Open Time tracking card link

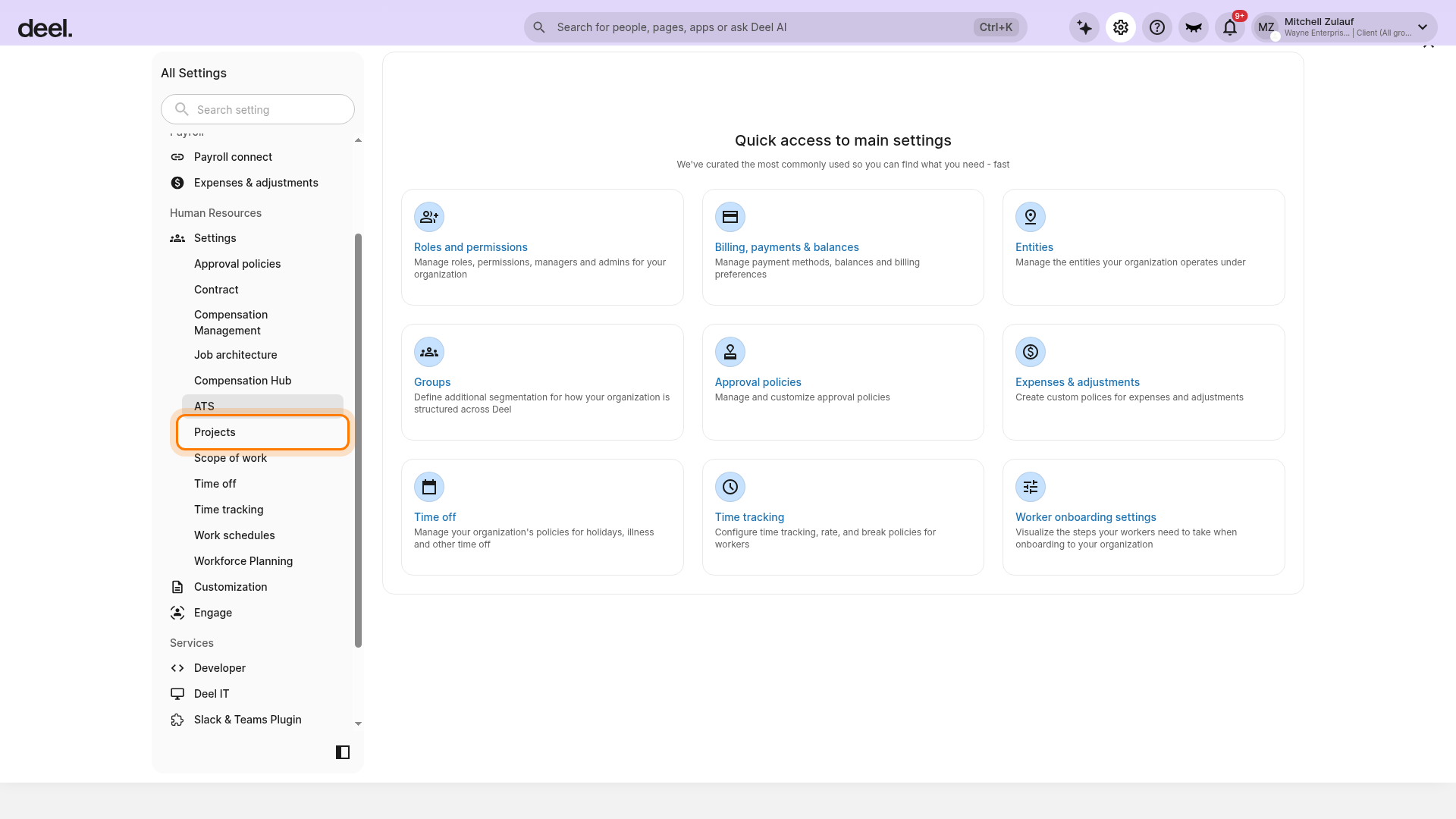pyautogui.click(x=749, y=517)
